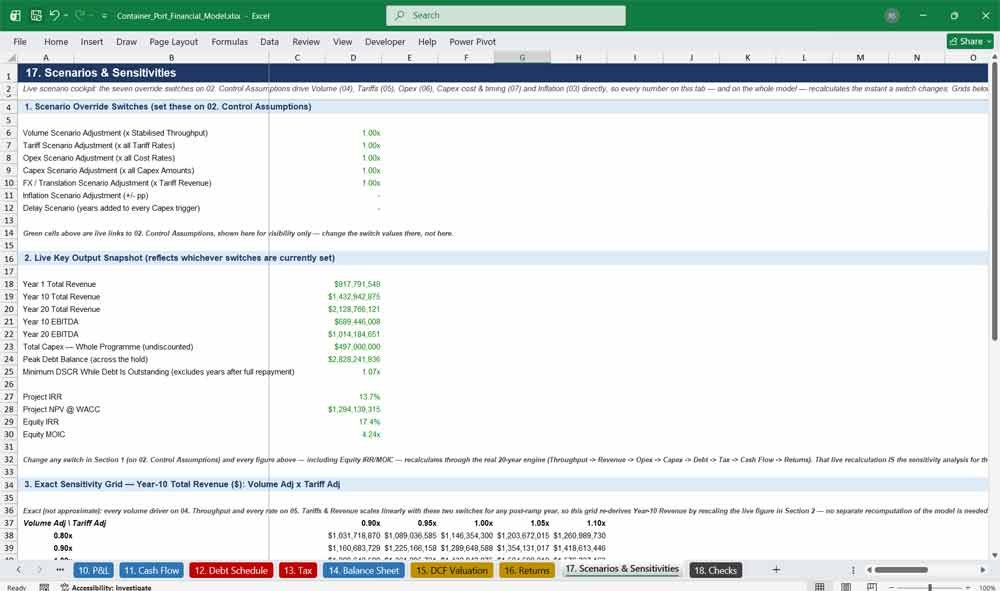Click the 100% zoom level
The height and width of the screenshot is (591, 1000).
987,587
